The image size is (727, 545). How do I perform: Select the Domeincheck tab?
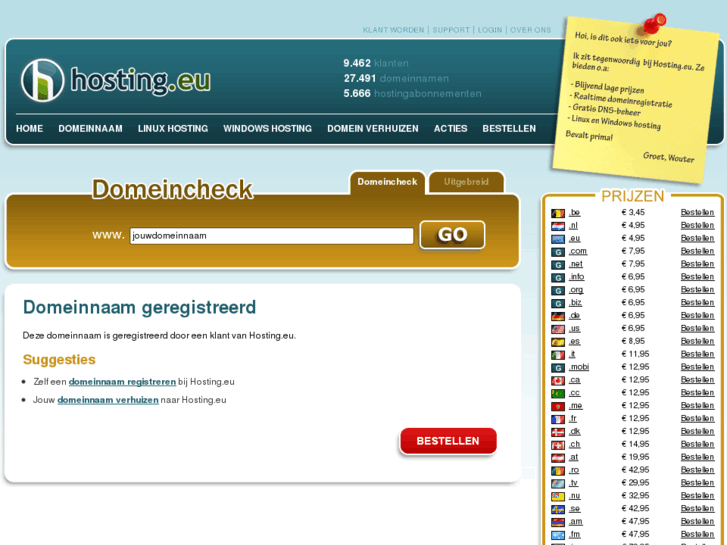[387, 182]
